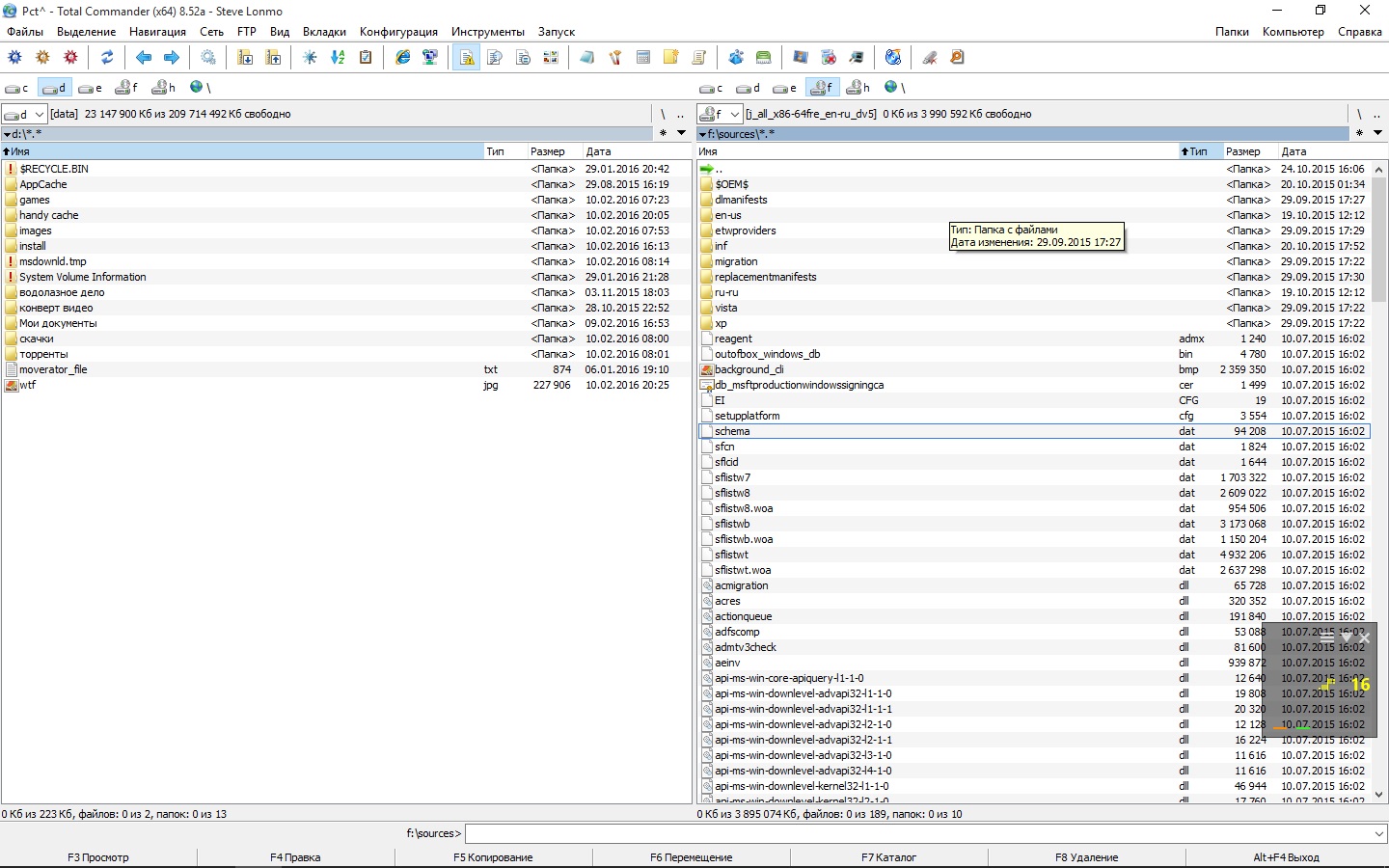Screen dimensions: 1389x868
Task: Switch the left panel to drive e
Action: (91, 88)
